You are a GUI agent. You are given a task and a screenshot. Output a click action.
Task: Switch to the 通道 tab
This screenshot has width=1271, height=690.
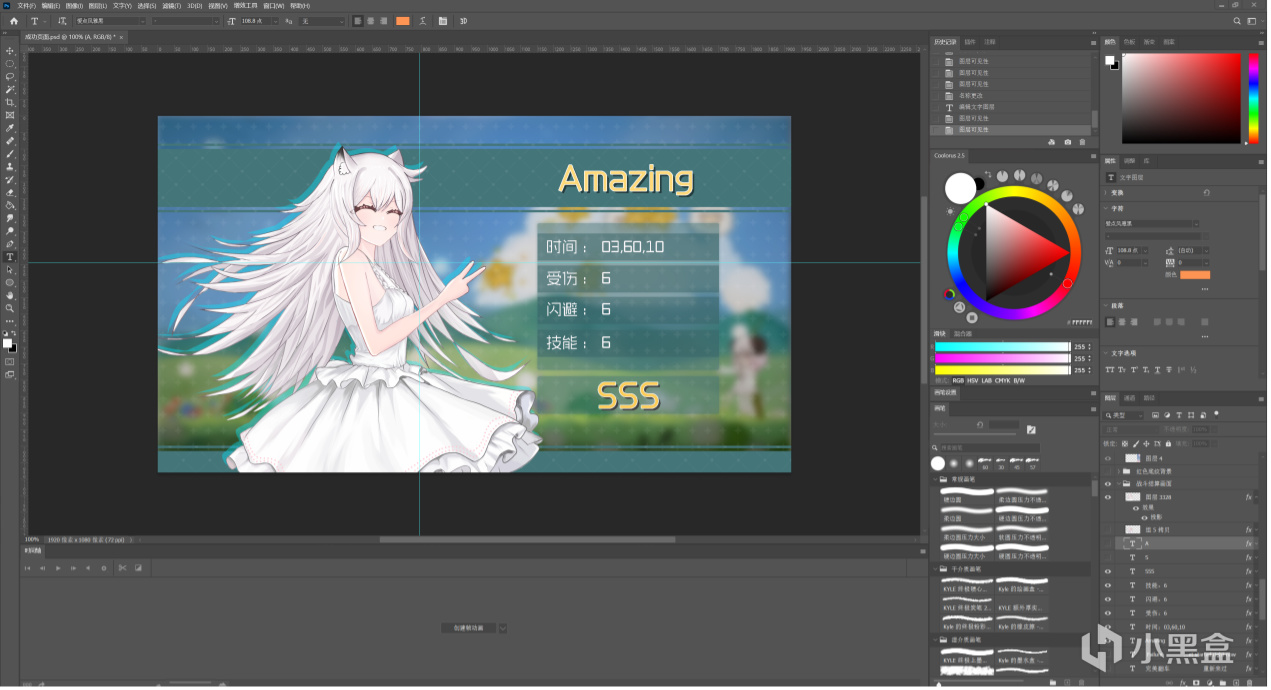tap(1129, 398)
